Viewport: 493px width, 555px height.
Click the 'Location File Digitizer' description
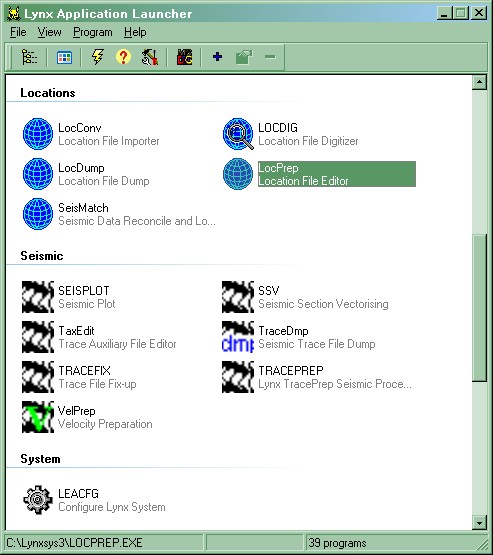(x=308, y=141)
